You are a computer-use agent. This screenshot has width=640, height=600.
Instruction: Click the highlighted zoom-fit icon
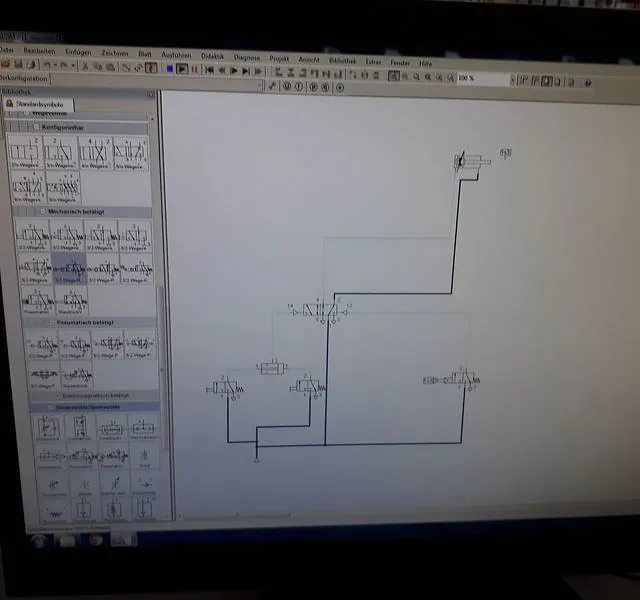pyautogui.click(x=393, y=76)
